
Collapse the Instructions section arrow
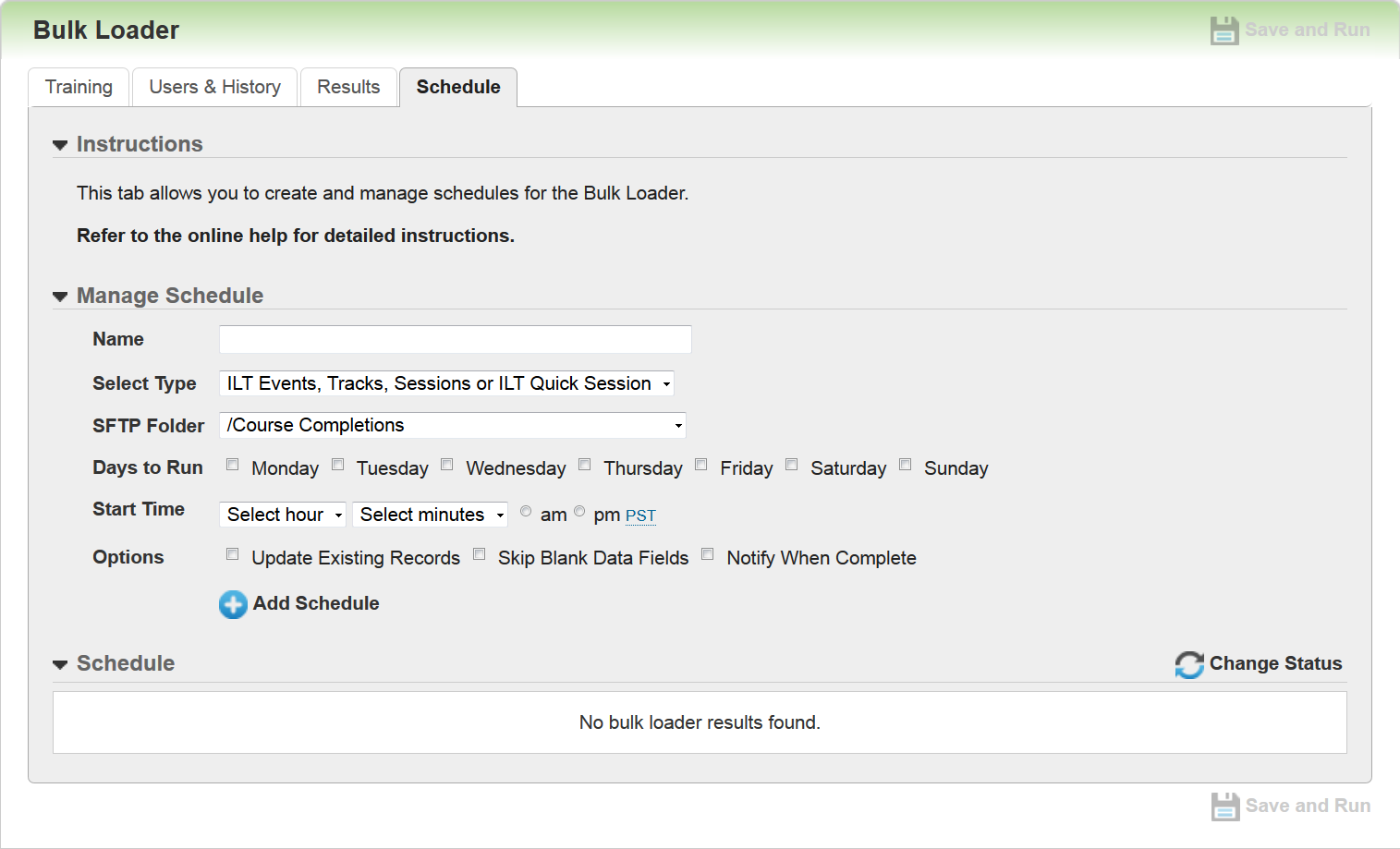tap(61, 145)
